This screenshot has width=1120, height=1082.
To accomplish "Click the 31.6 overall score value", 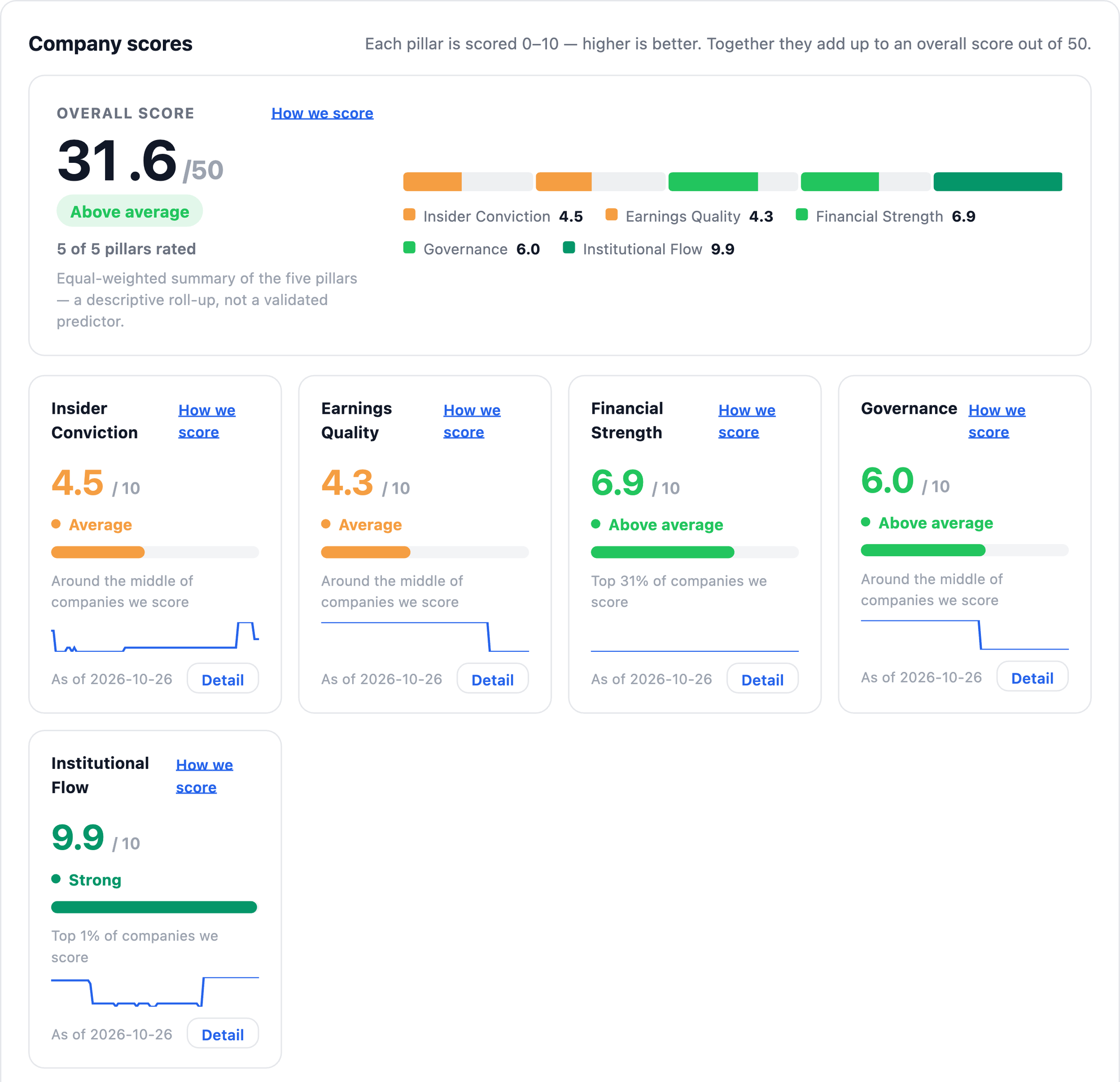I will tap(117, 161).
